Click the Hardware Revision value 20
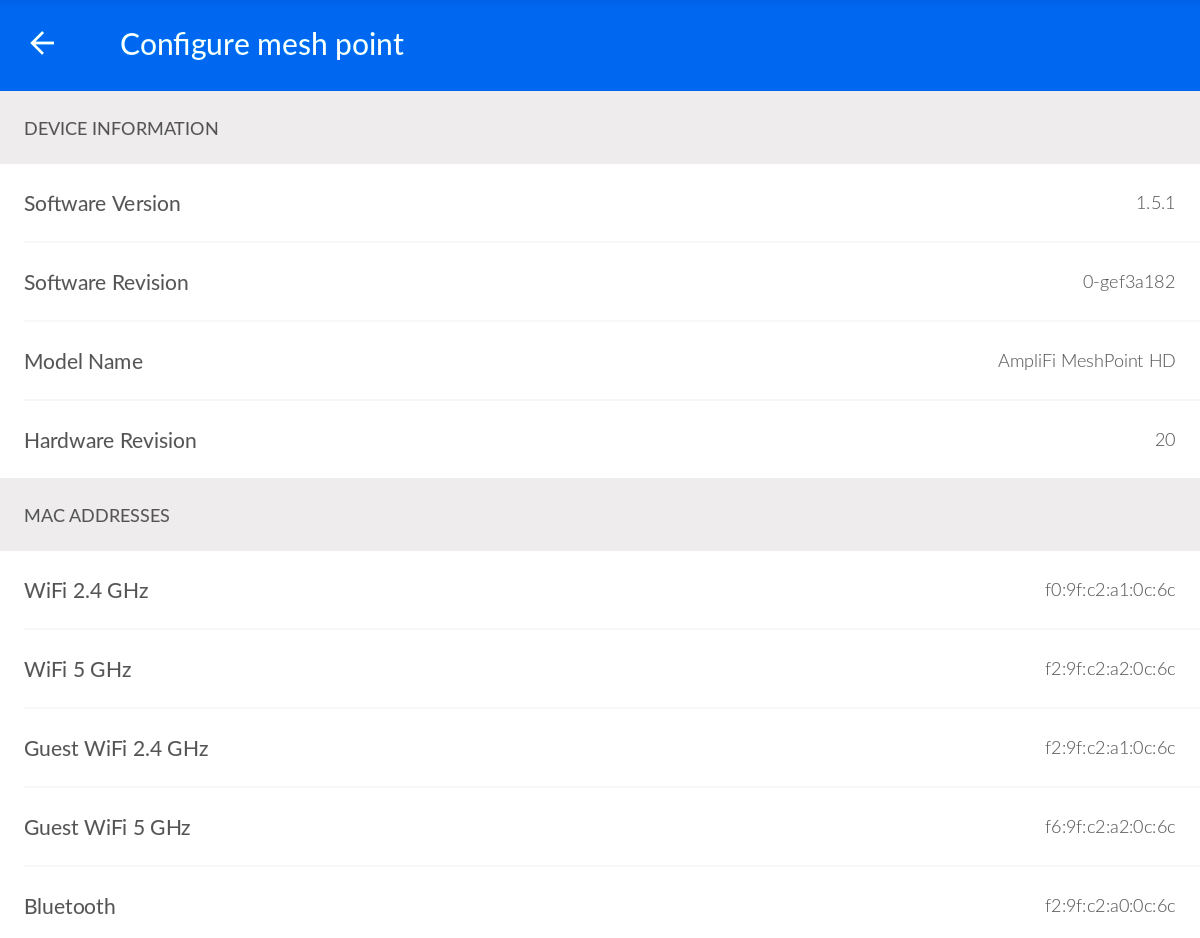The height and width of the screenshot is (938, 1200). tap(1164, 440)
